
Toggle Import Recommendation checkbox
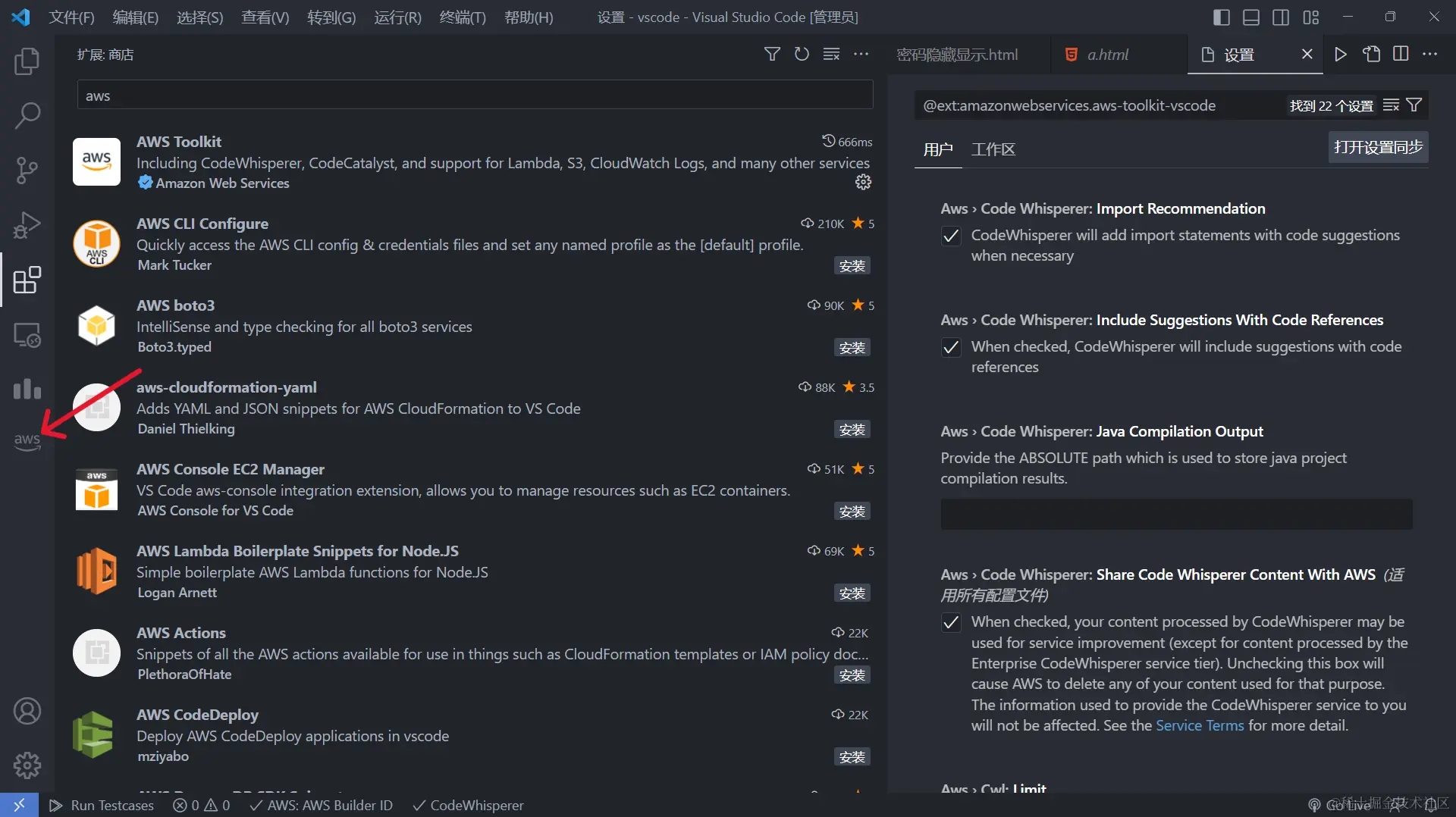pyautogui.click(x=951, y=236)
